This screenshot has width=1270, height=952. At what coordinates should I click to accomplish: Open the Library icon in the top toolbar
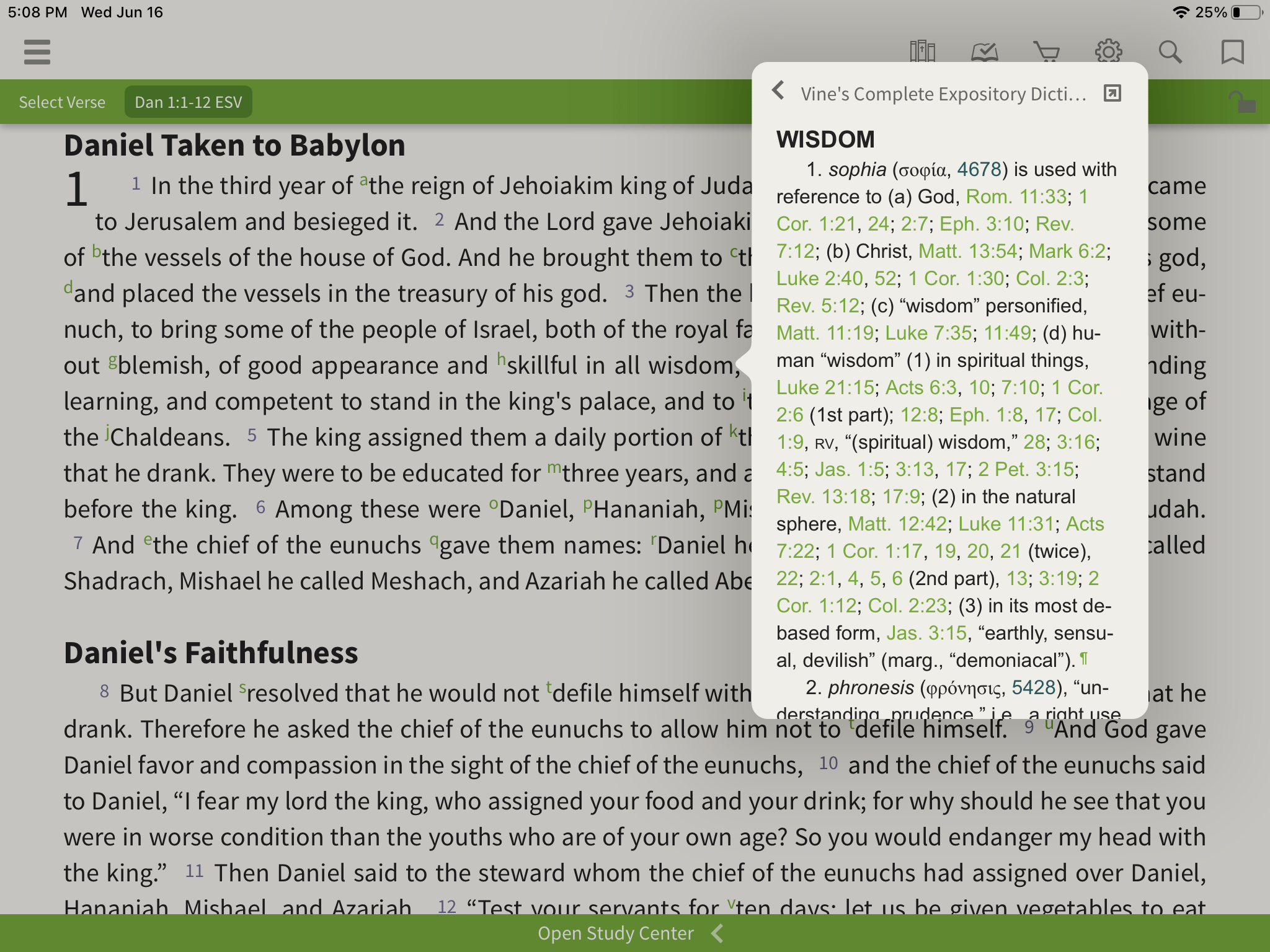coord(922,52)
